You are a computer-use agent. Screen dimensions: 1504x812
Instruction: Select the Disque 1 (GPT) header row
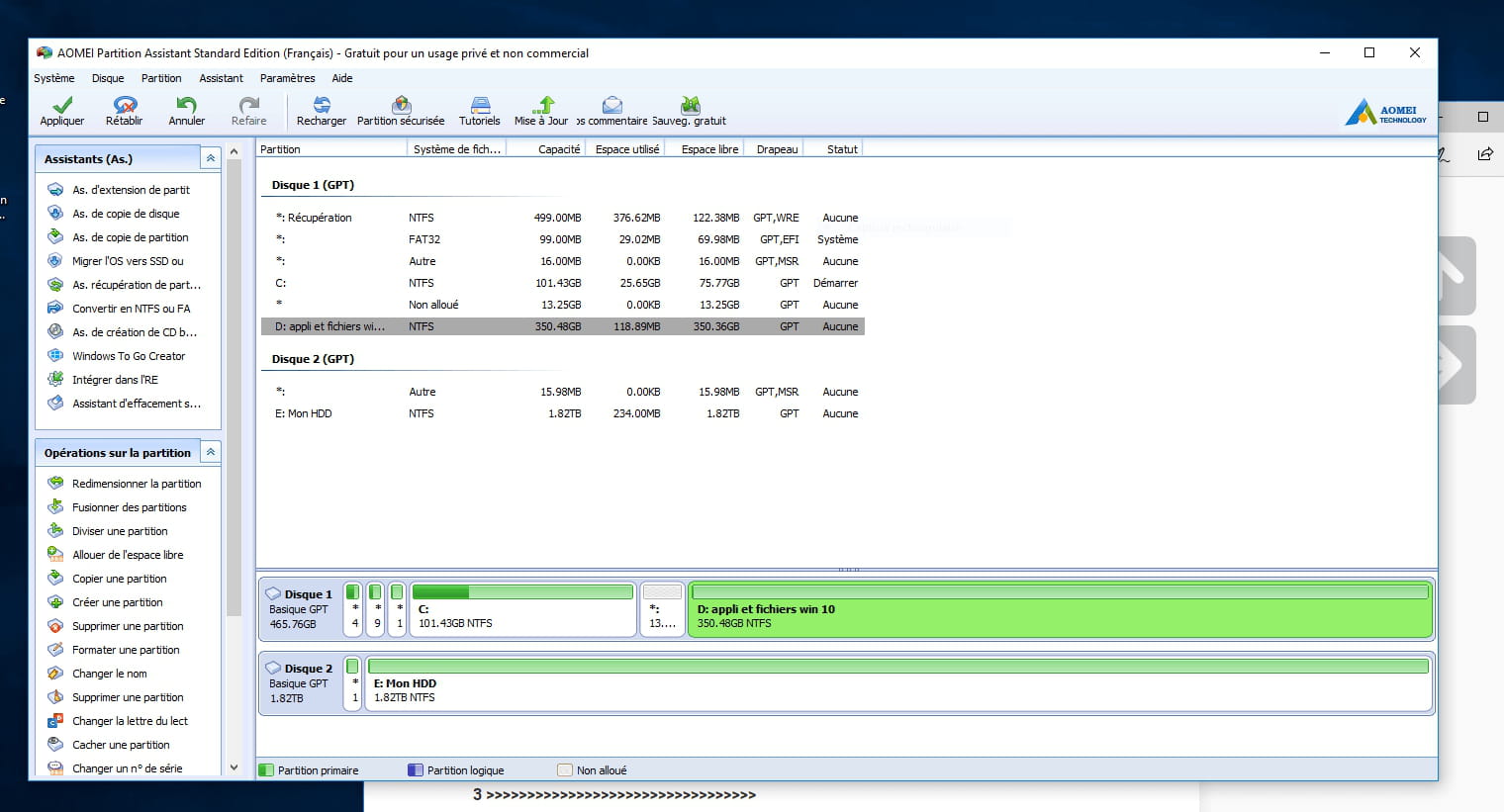313,185
